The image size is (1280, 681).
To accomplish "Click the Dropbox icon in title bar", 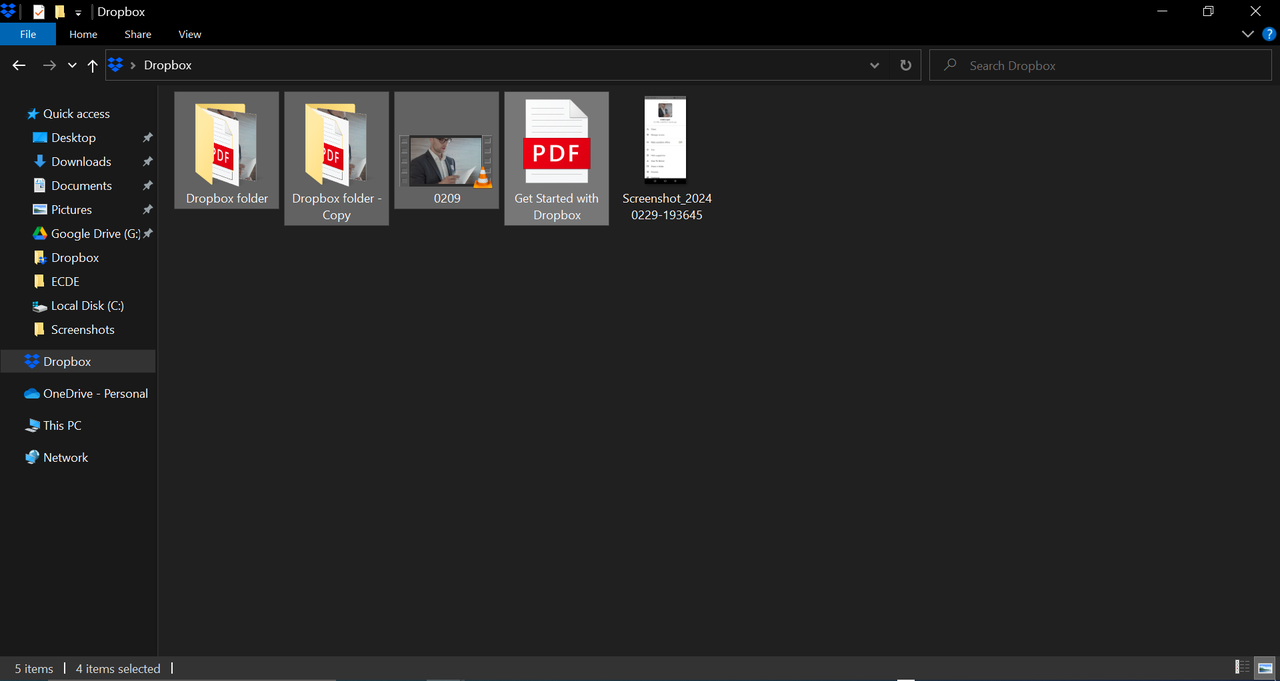I will pos(8,12).
